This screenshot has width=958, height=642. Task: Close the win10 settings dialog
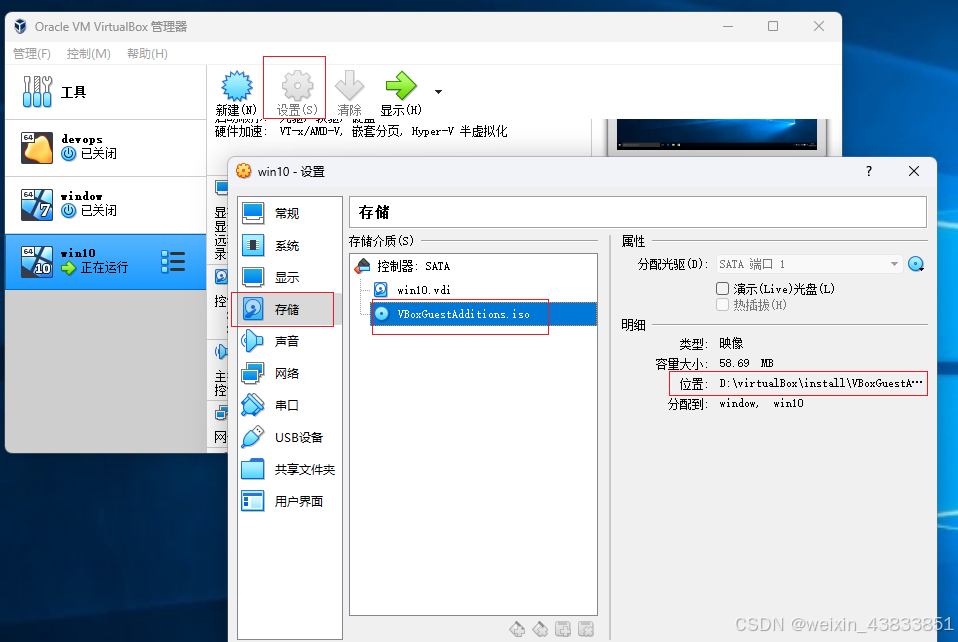point(914,172)
